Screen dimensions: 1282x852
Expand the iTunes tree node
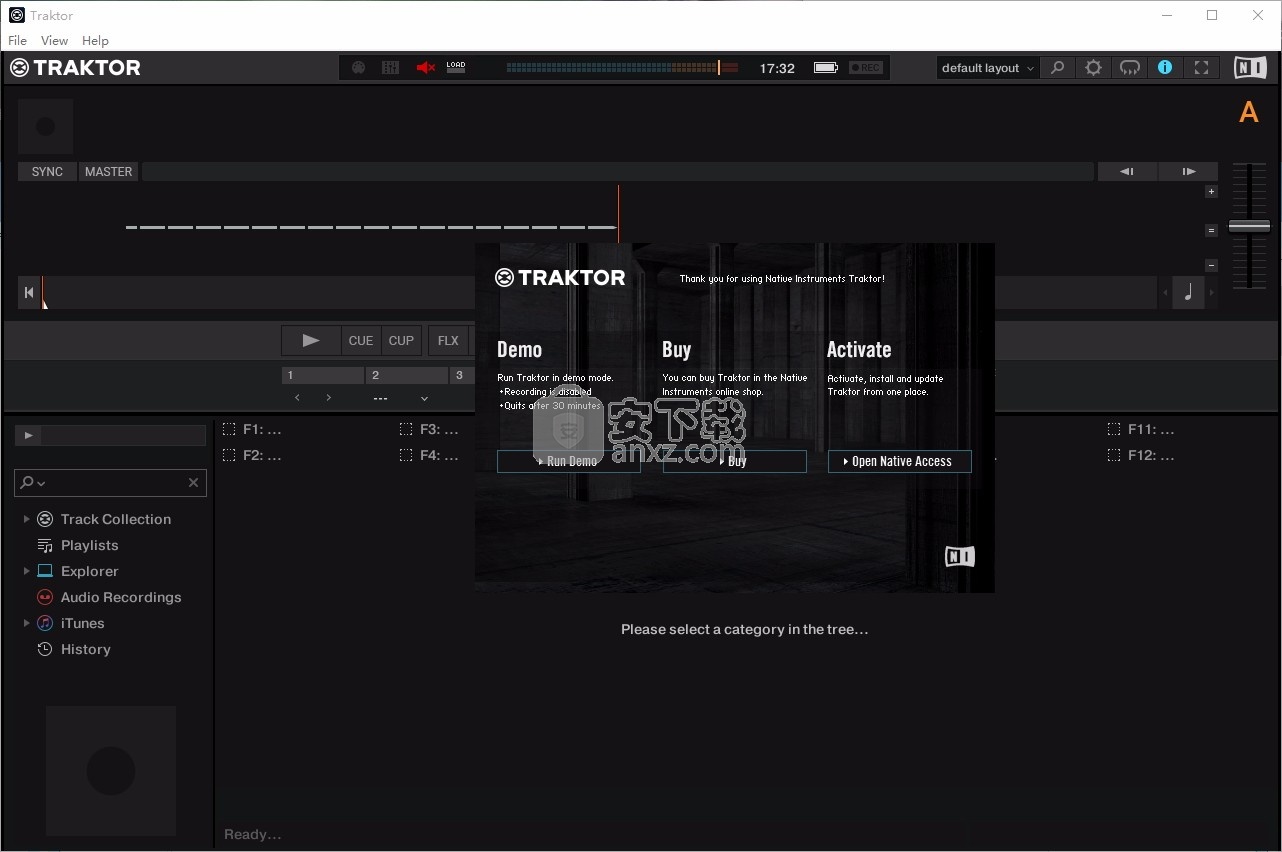click(26, 623)
